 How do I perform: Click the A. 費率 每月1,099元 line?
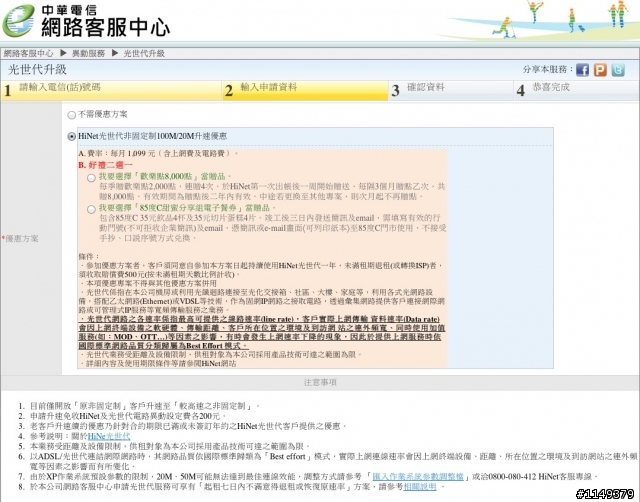tap(157, 153)
